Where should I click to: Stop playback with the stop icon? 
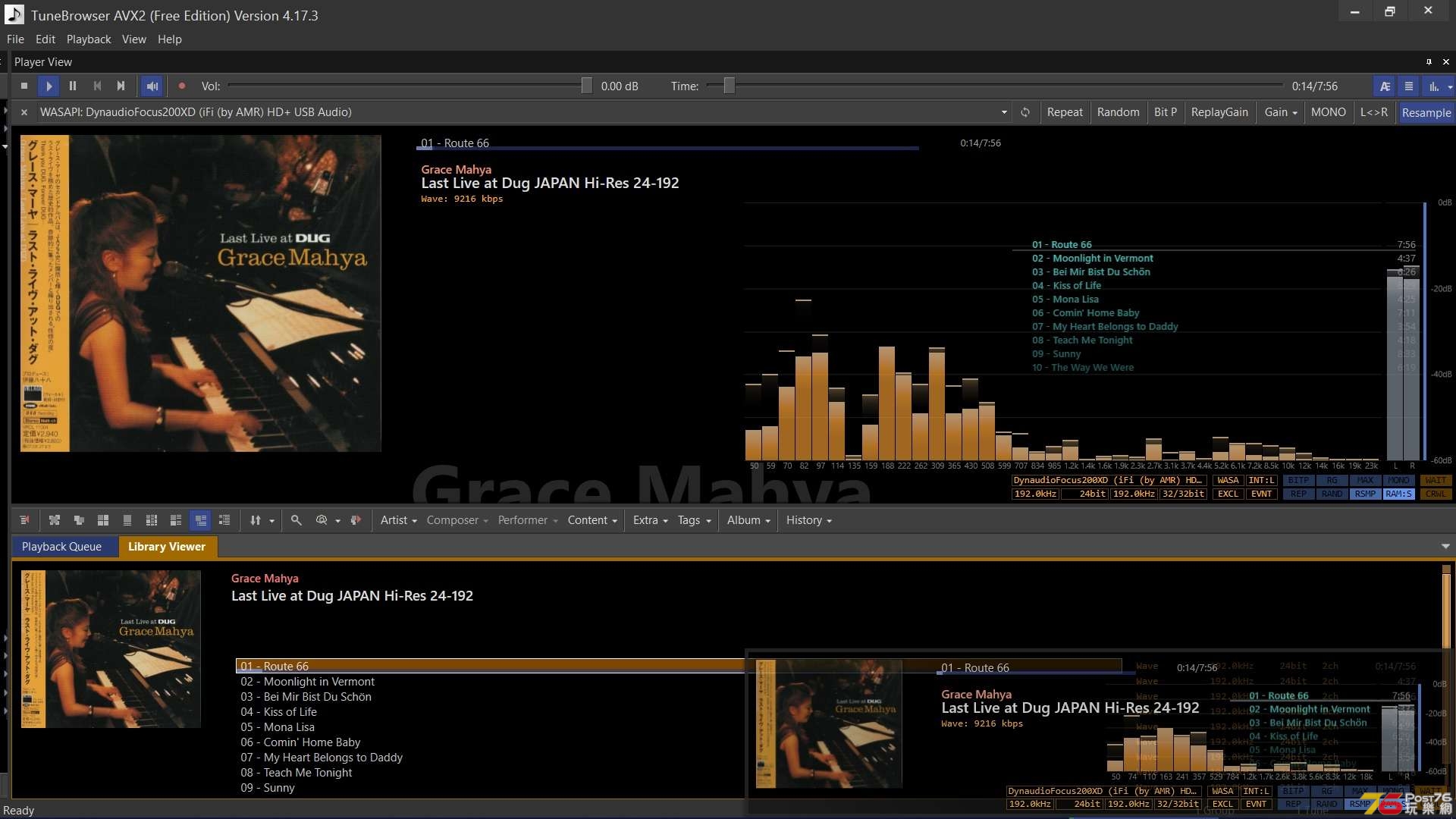tap(24, 86)
